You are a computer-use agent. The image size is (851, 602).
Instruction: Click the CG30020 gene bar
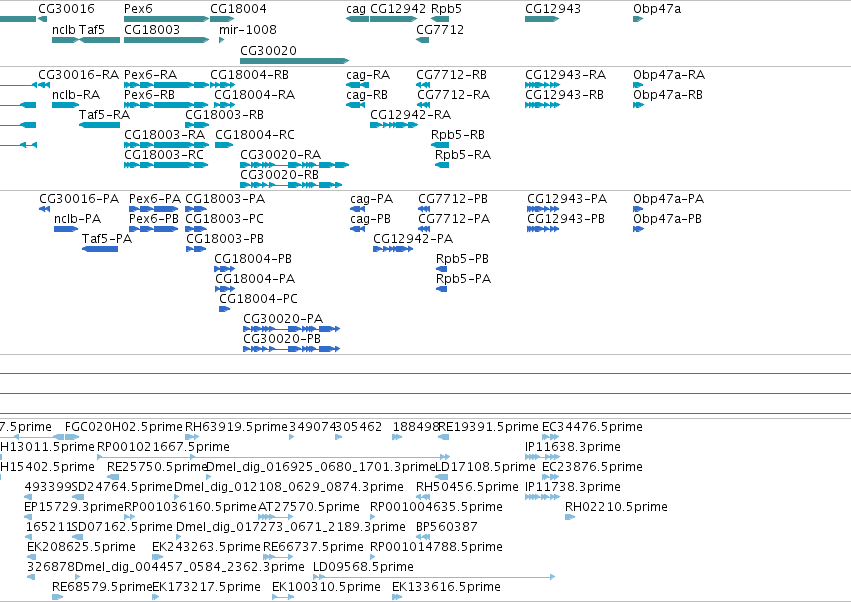click(x=294, y=61)
